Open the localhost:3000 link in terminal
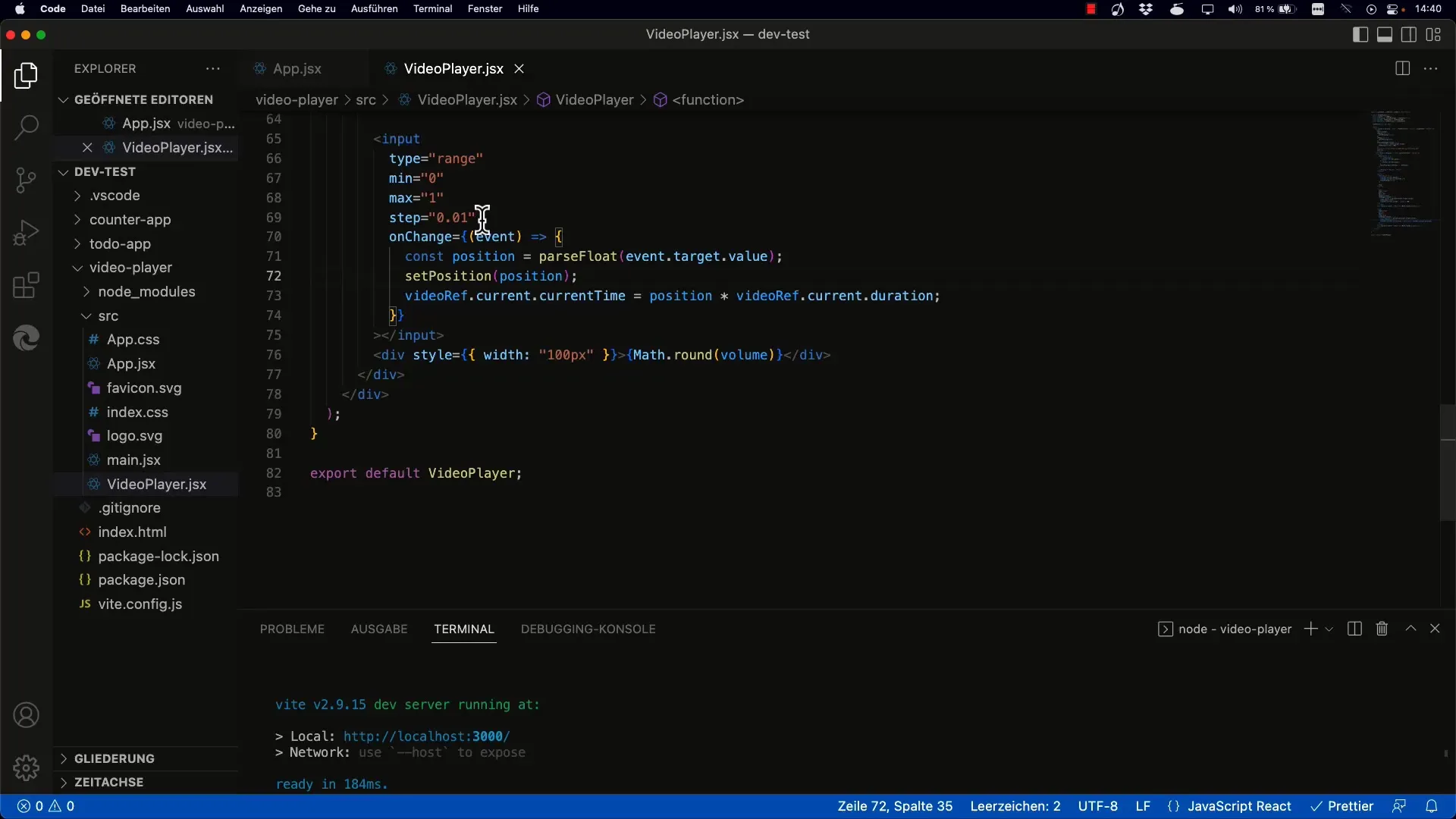The image size is (1456, 819). click(426, 736)
